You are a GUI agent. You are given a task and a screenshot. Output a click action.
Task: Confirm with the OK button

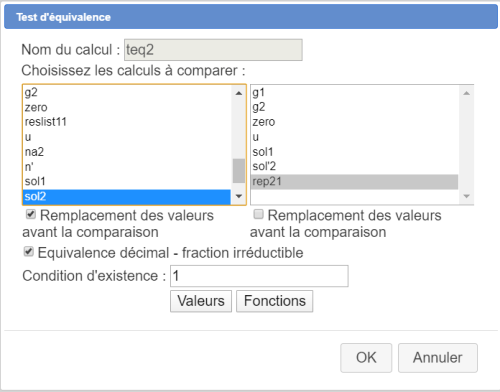pyautogui.click(x=366, y=358)
